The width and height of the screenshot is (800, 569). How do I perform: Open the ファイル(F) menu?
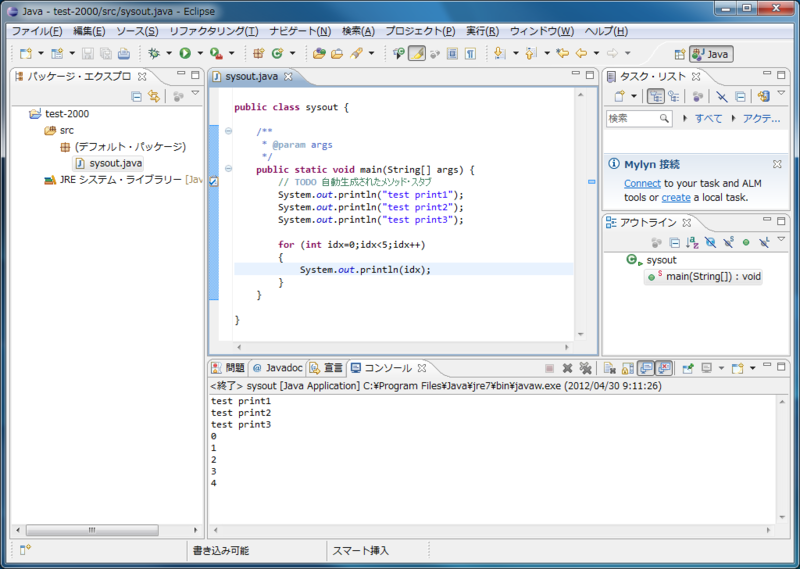click(x=37, y=31)
